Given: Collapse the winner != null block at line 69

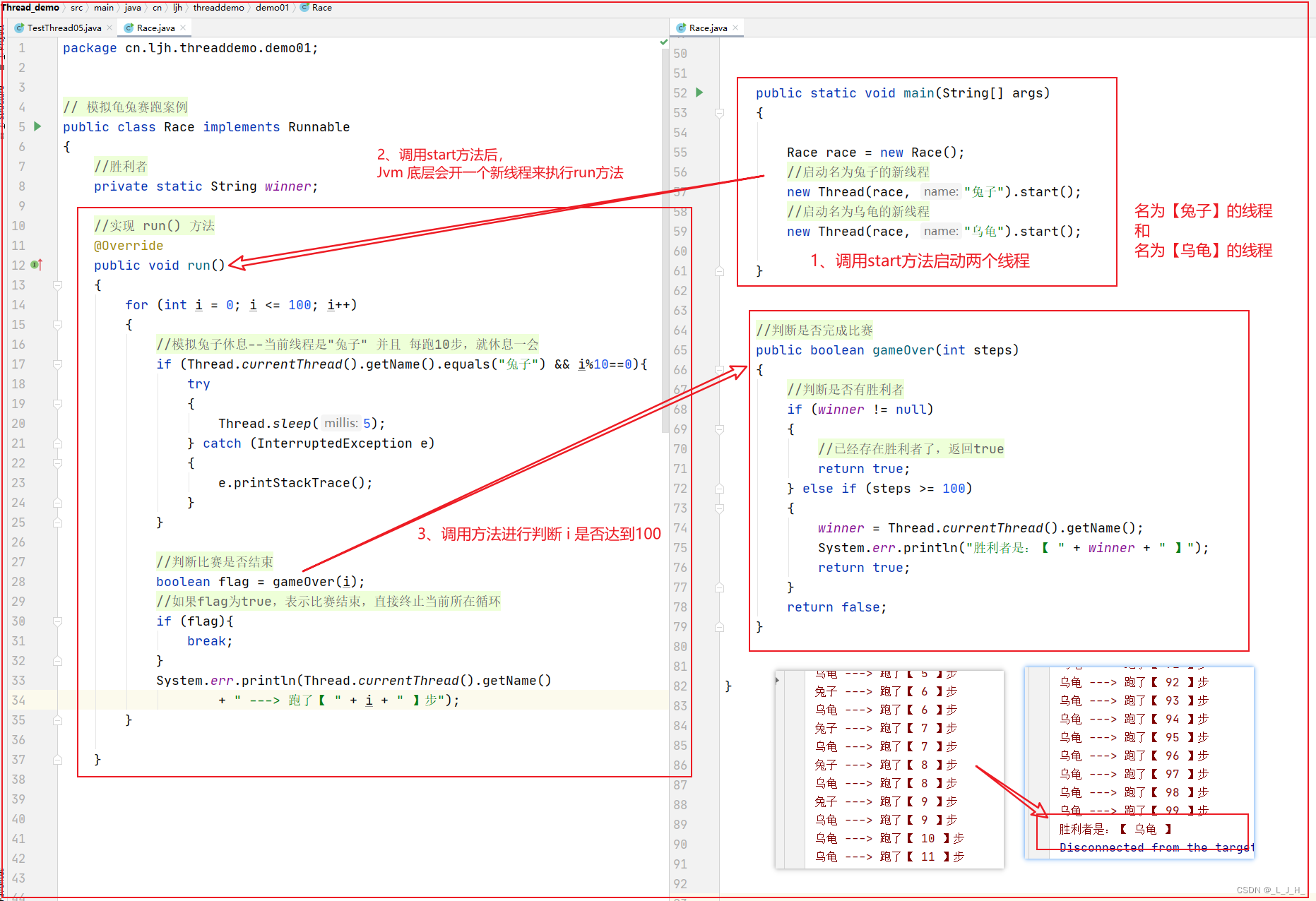Looking at the screenshot, I should (719, 429).
